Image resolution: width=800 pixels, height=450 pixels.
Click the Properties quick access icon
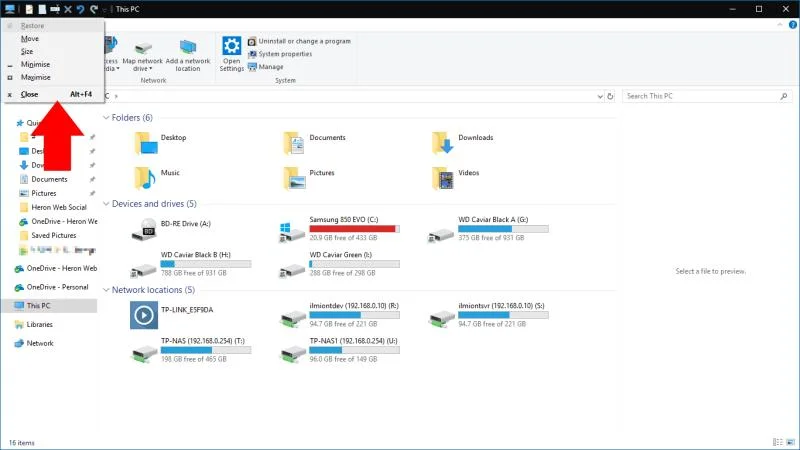pos(29,9)
